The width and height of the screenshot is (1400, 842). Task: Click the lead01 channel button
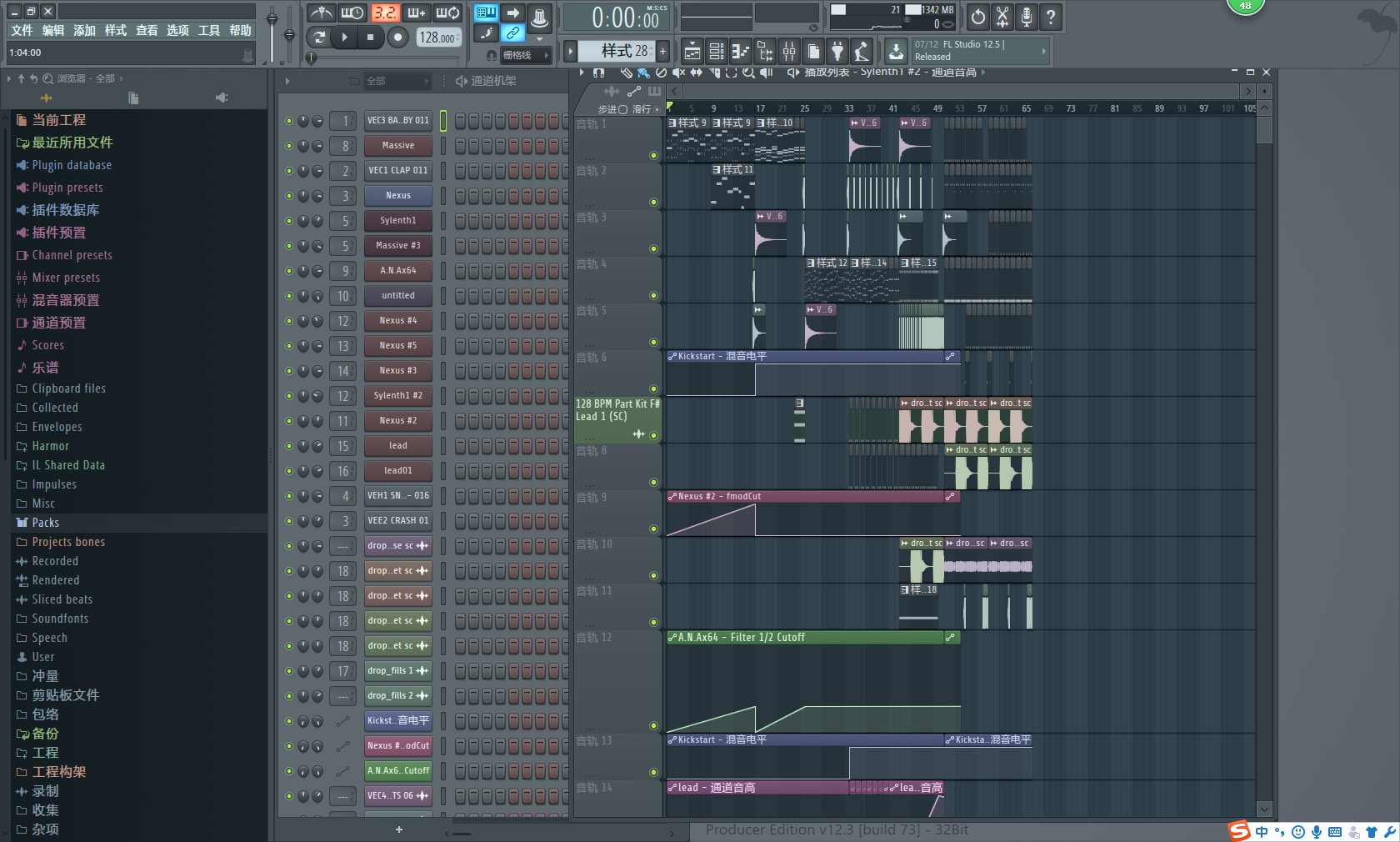click(x=398, y=471)
